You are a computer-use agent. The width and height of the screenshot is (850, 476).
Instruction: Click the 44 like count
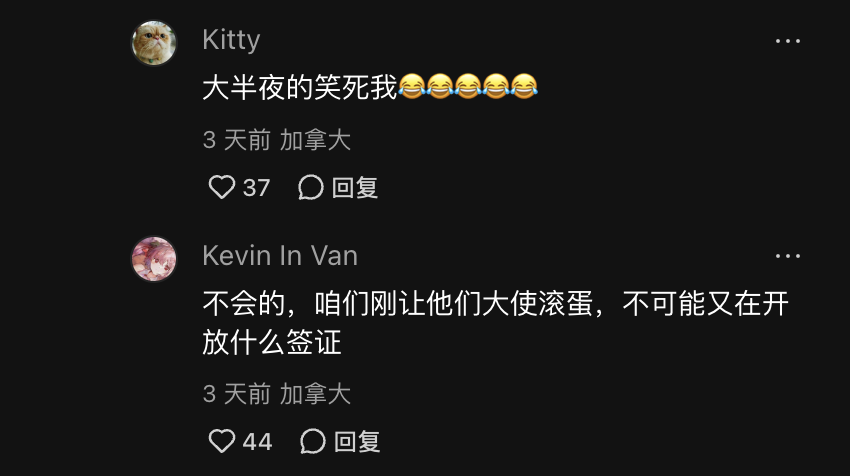coord(257,441)
